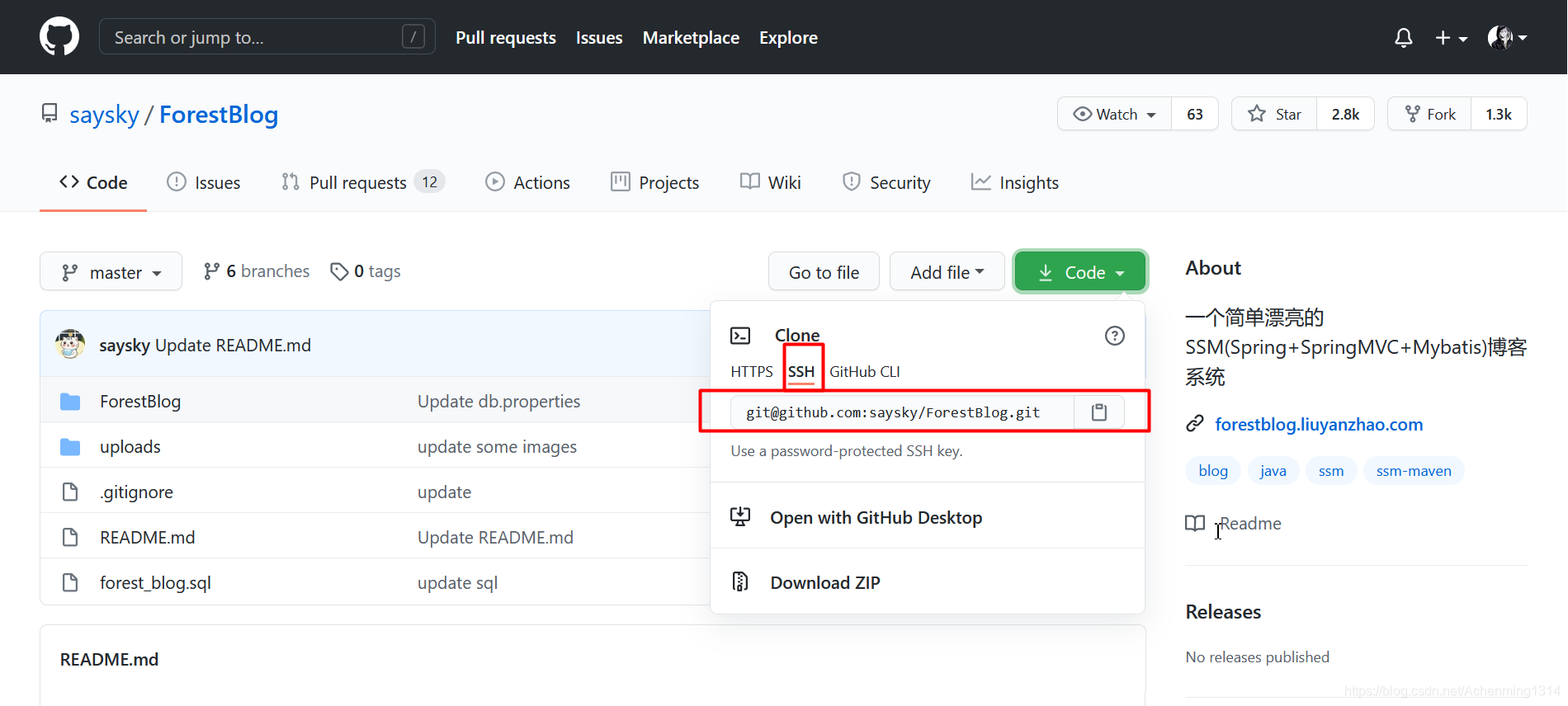Open the Update db.properties commit
This screenshot has width=1568, height=706.
tap(498, 402)
